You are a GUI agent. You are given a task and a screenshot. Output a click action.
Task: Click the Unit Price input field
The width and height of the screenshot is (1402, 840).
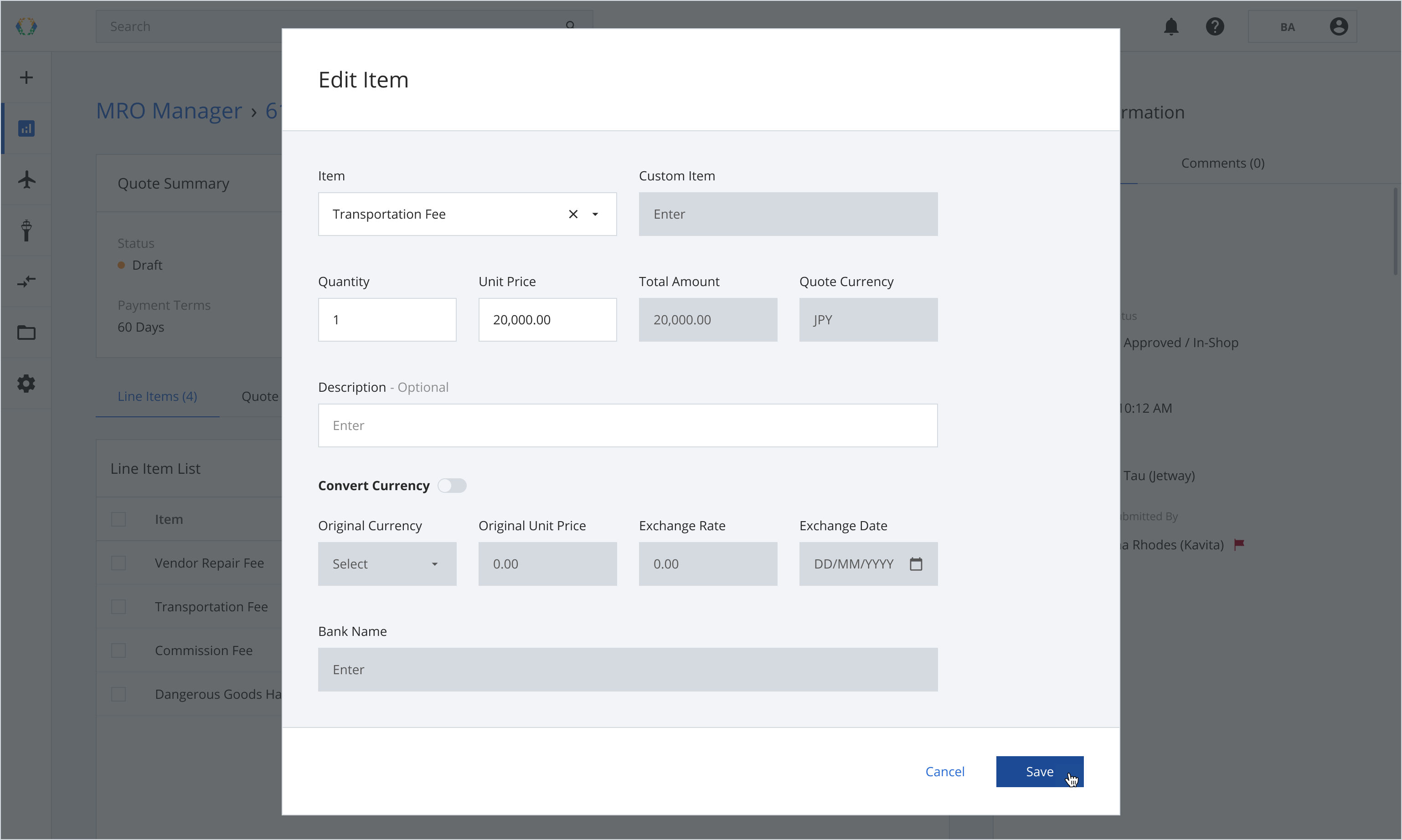coord(547,320)
